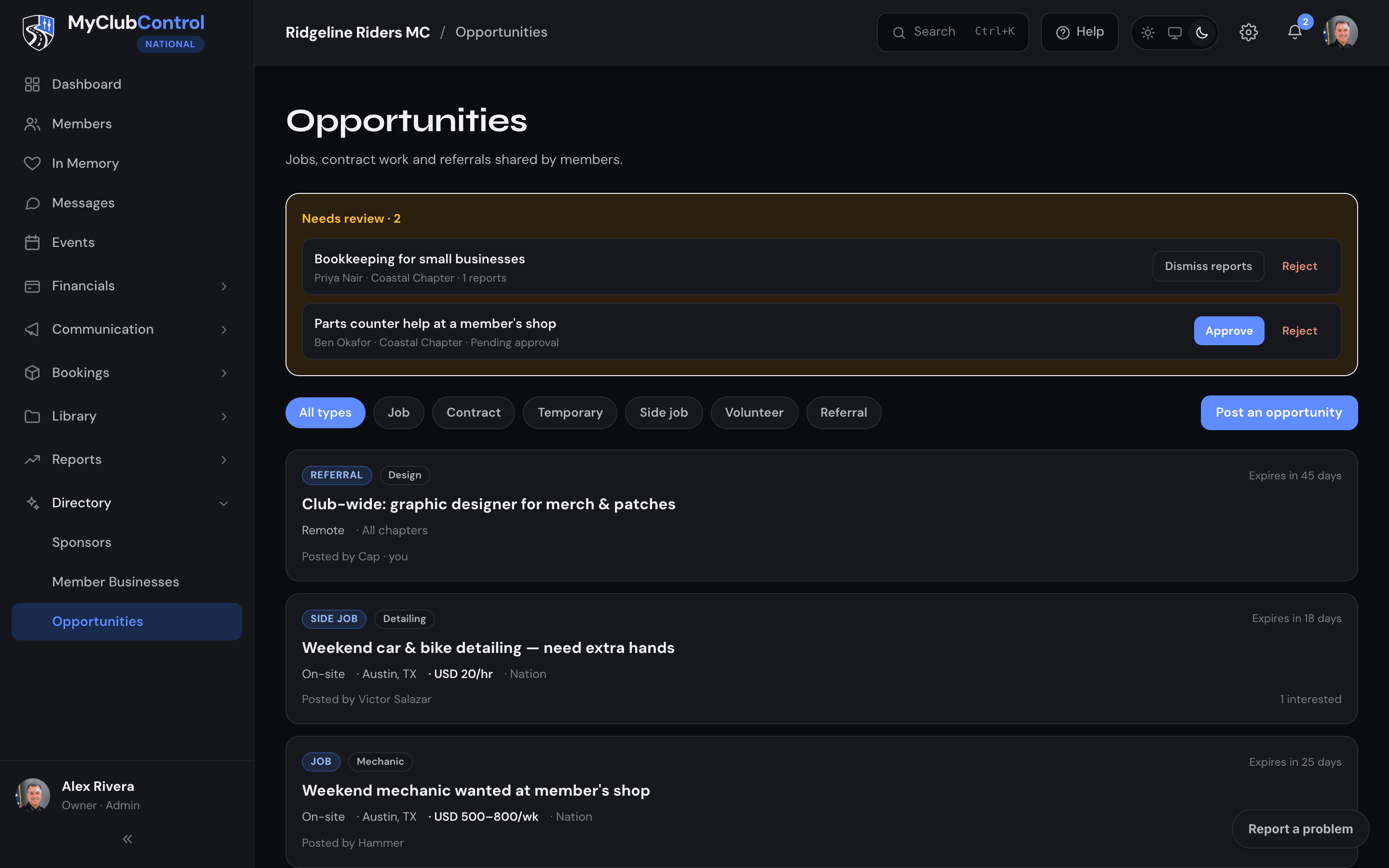Click the JOB type badge
The height and width of the screenshot is (868, 1389).
pos(321,762)
